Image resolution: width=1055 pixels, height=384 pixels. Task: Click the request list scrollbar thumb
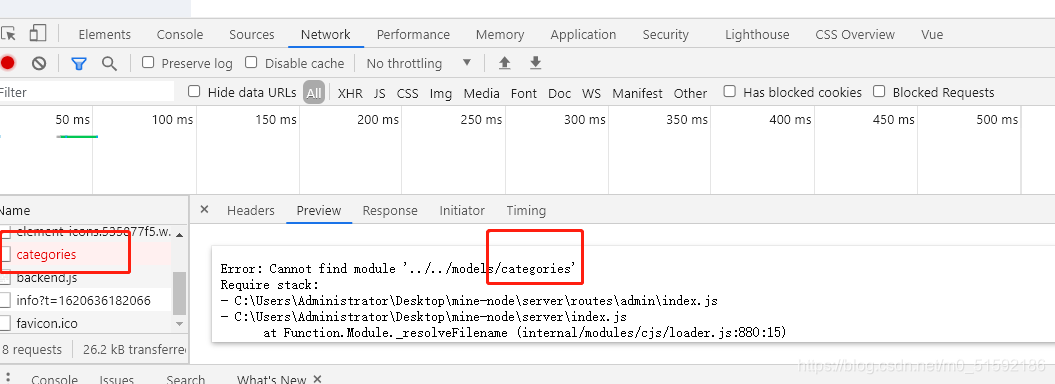[x=179, y=293]
